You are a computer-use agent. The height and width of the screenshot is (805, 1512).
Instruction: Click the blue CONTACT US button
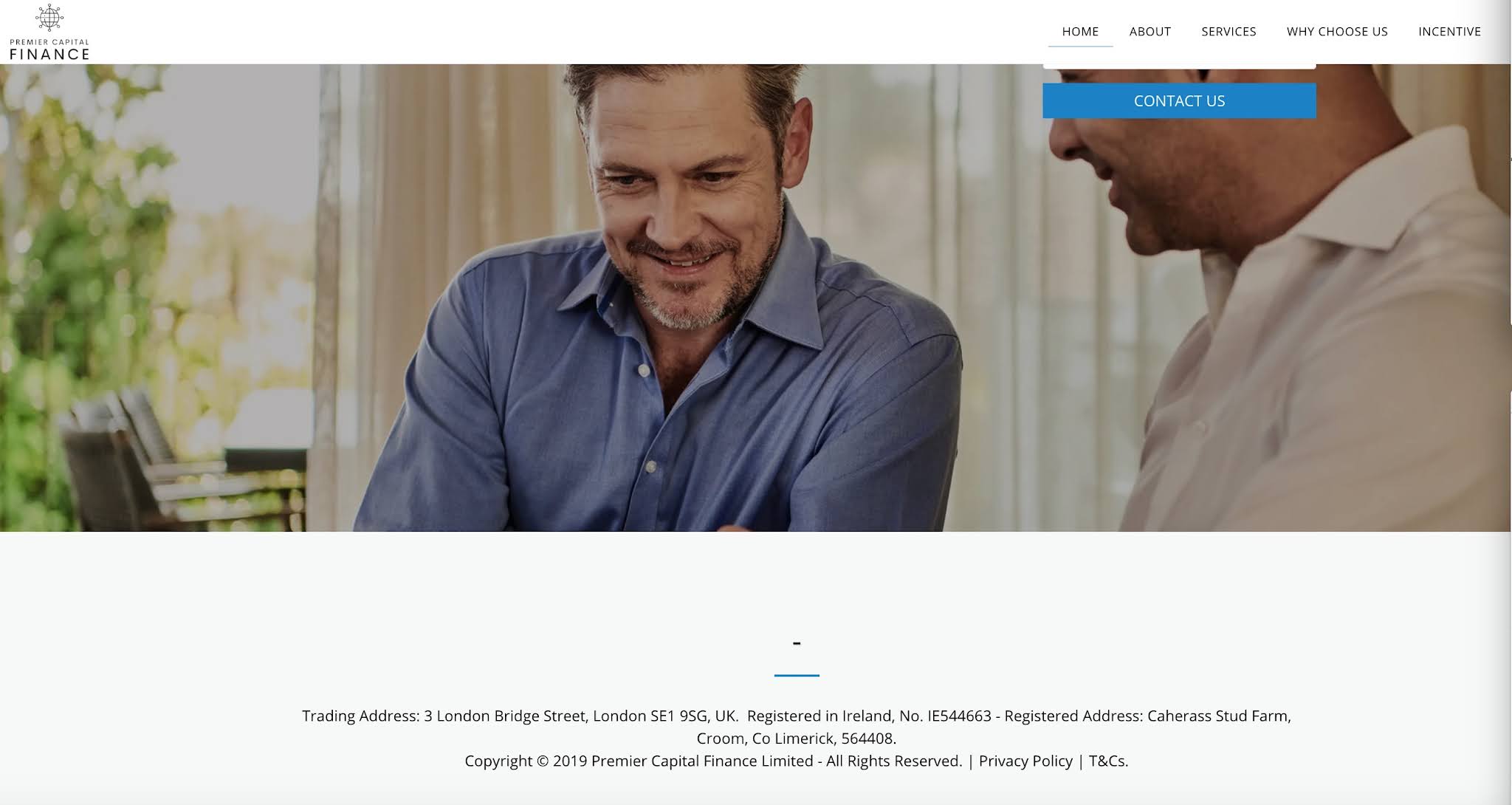click(x=1179, y=100)
